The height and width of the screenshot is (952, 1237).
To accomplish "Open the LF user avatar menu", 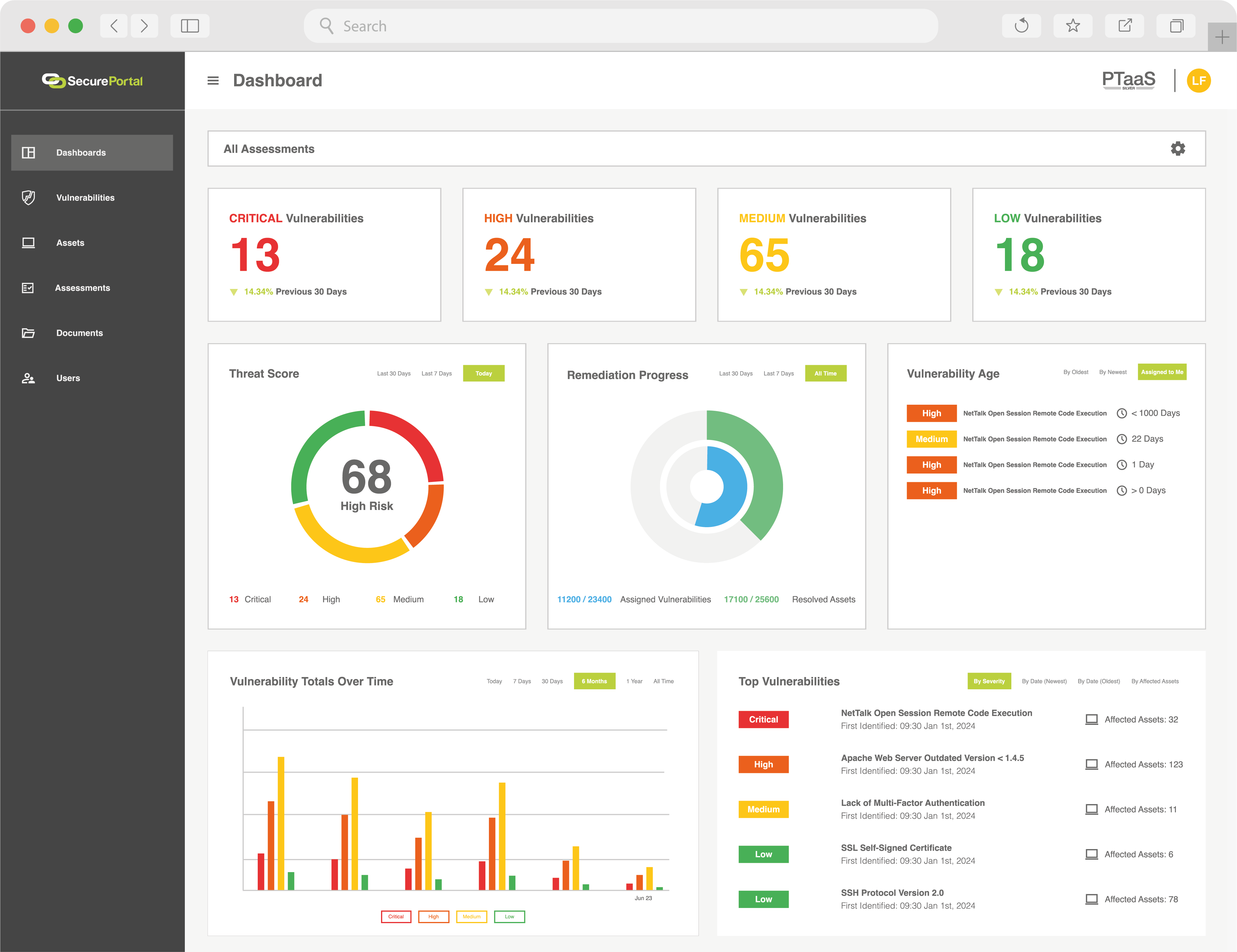I will [1199, 80].
